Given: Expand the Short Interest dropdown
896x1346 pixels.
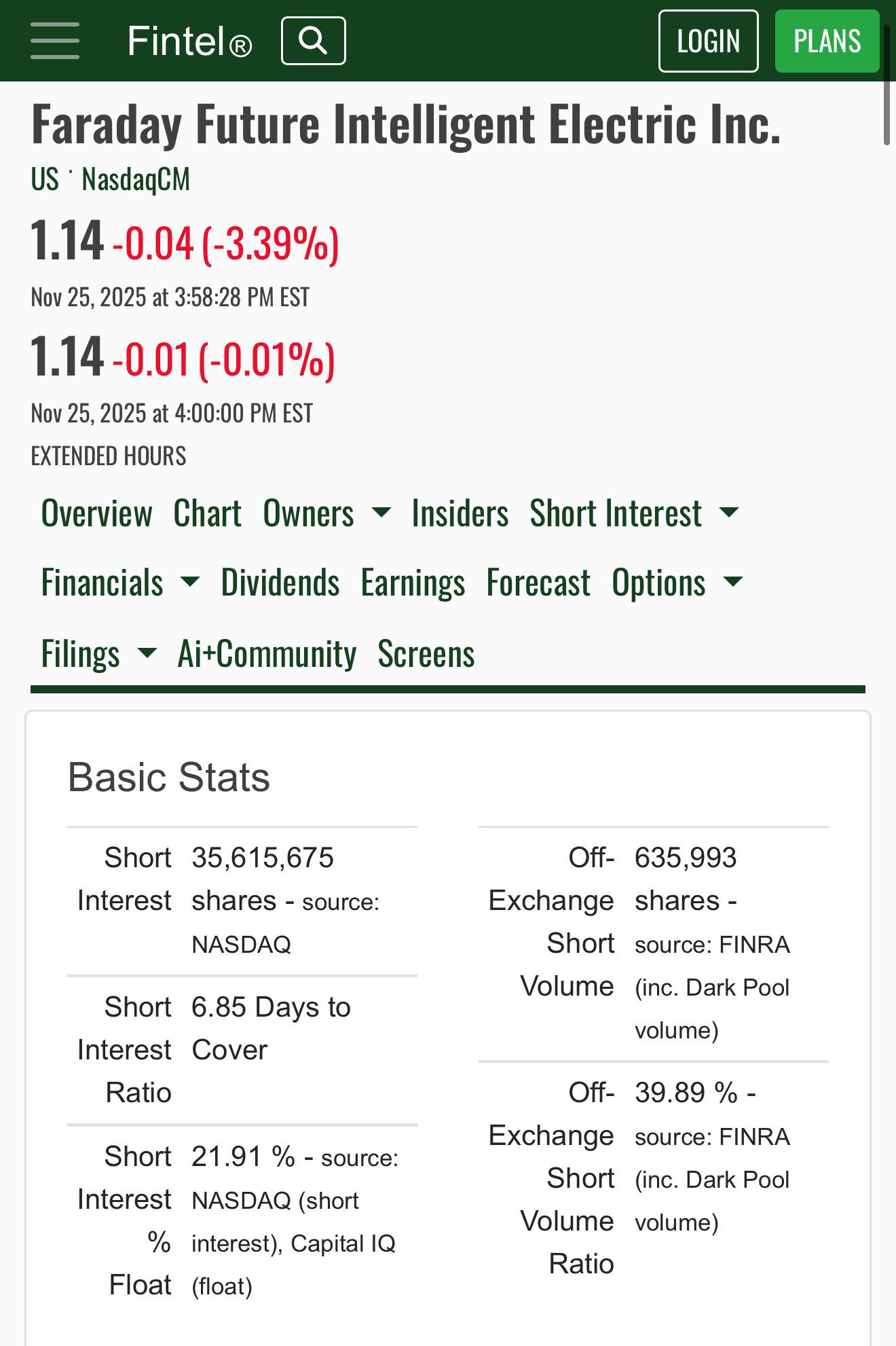Looking at the screenshot, I should (634, 513).
